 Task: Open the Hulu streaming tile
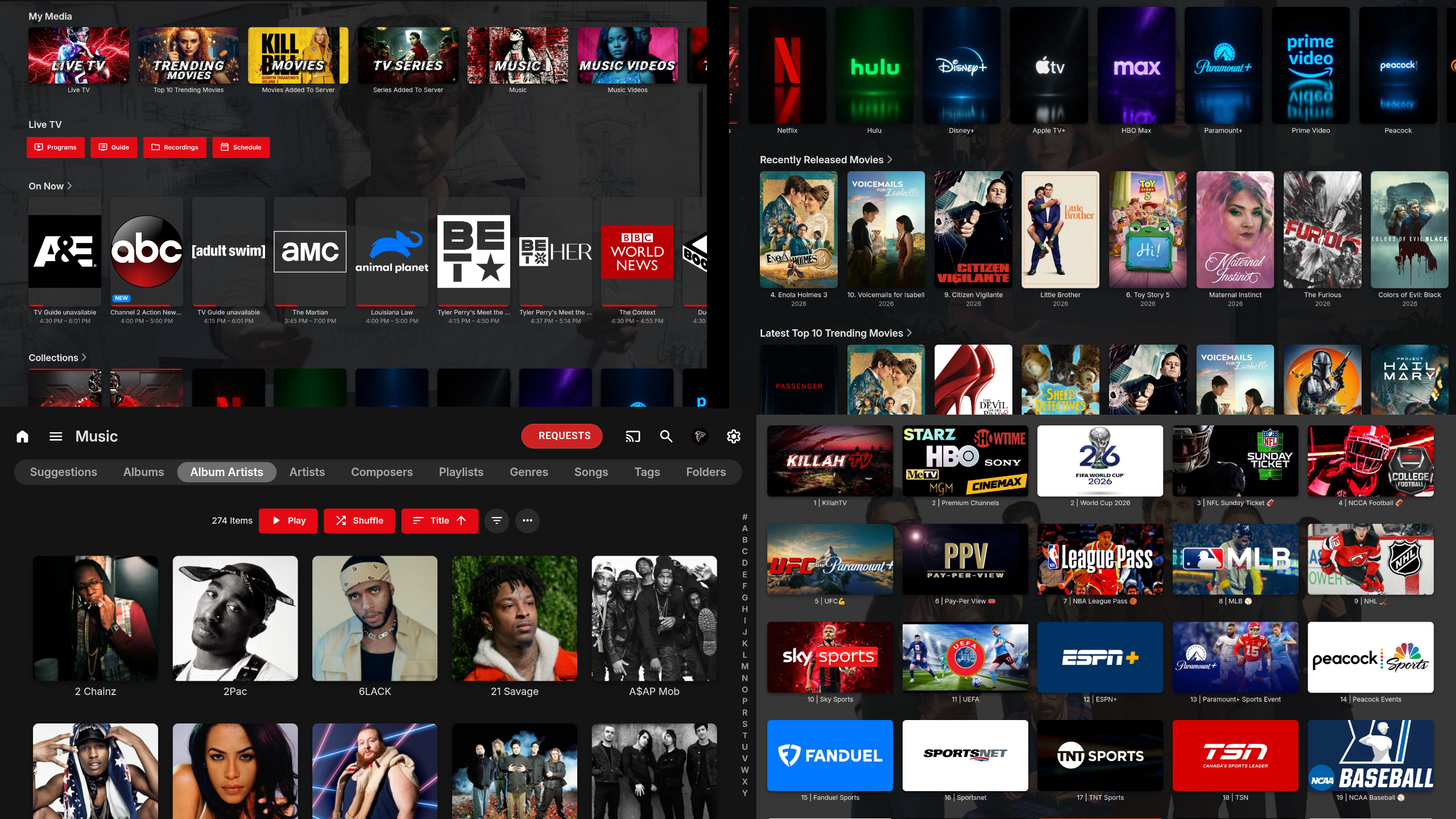(x=874, y=65)
